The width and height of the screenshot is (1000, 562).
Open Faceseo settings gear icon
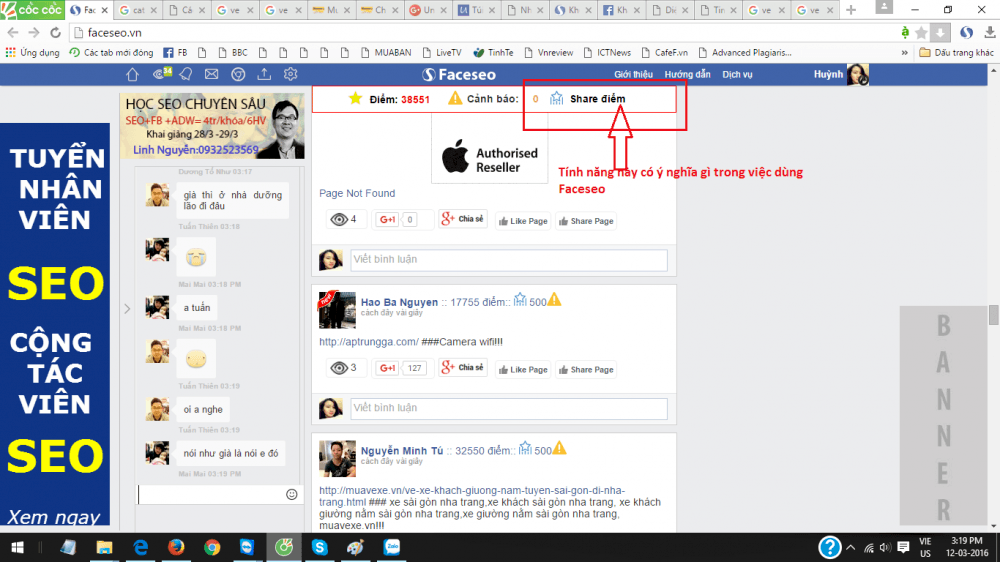click(290, 75)
